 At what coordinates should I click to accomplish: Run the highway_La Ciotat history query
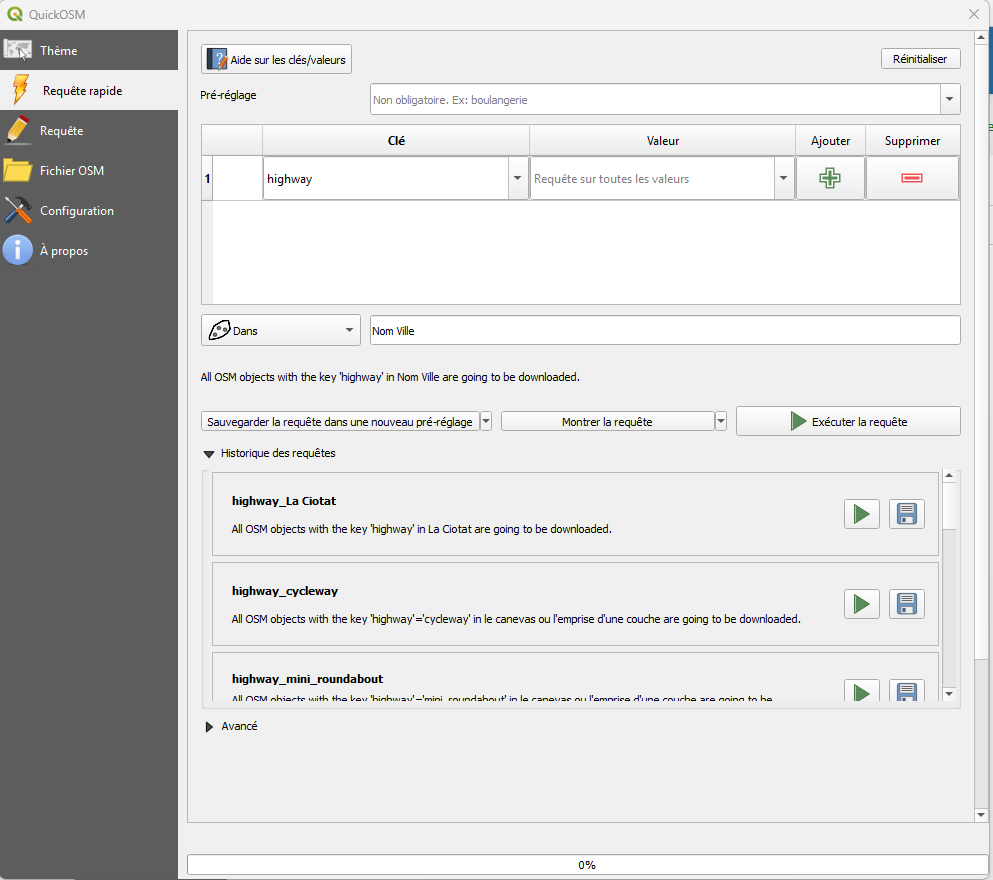(x=861, y=513)
